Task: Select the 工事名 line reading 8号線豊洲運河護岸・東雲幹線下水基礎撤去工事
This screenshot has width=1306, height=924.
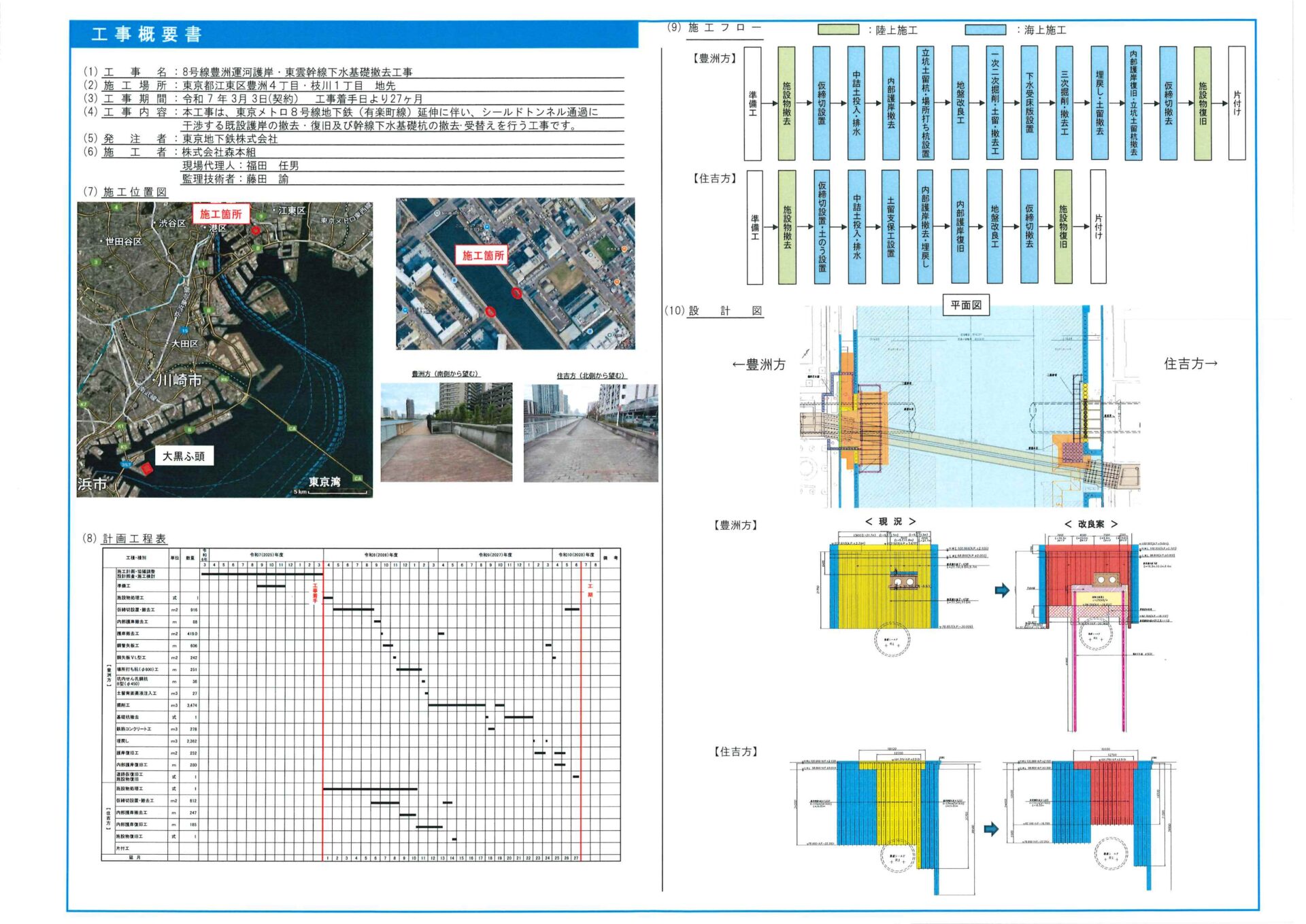Action: pos(297,72)
